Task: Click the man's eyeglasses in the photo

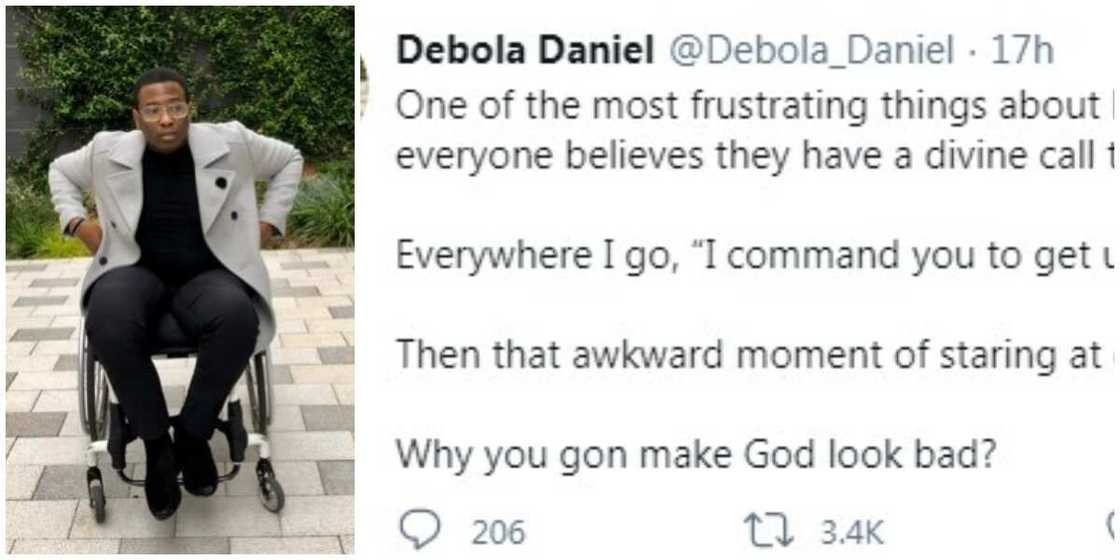Action: (163, 111)
